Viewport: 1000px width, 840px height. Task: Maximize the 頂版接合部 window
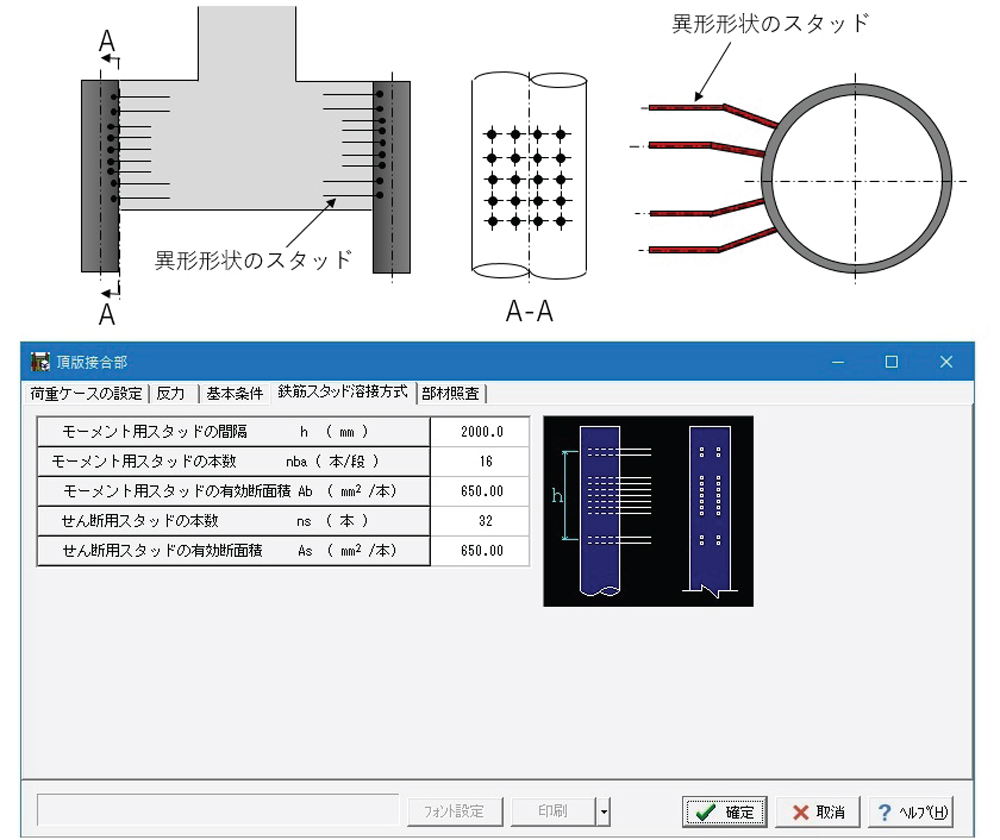pos(892,362)
